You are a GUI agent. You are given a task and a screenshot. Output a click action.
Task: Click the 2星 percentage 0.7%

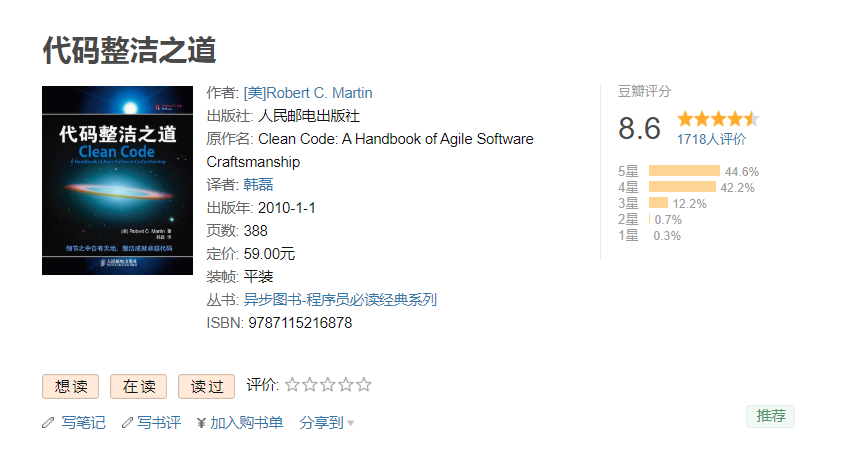coord(668,219)
